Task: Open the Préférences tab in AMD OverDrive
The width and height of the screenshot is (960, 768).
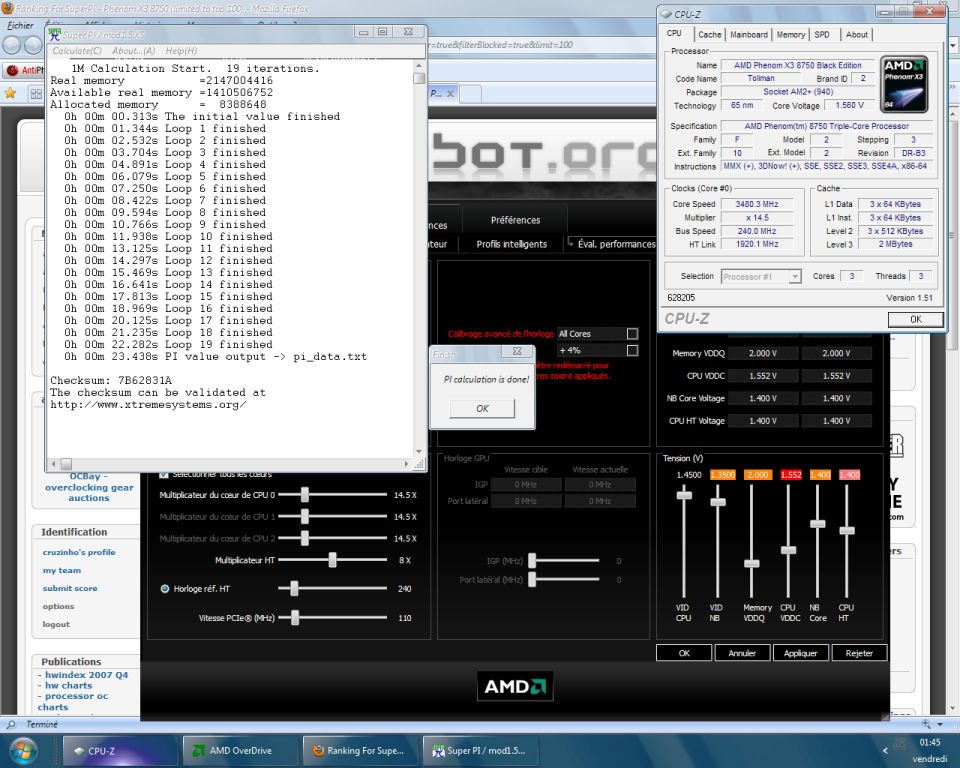Action: 516,220
